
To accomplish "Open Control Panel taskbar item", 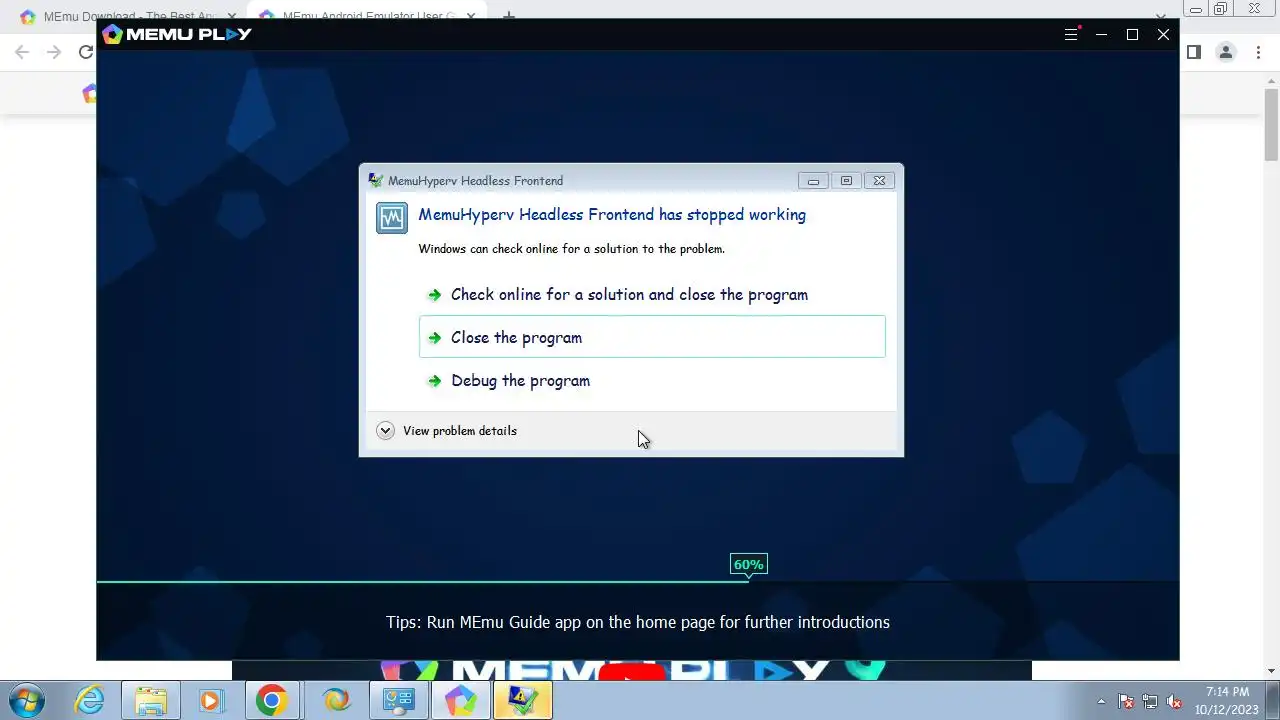I will (398, 701).
